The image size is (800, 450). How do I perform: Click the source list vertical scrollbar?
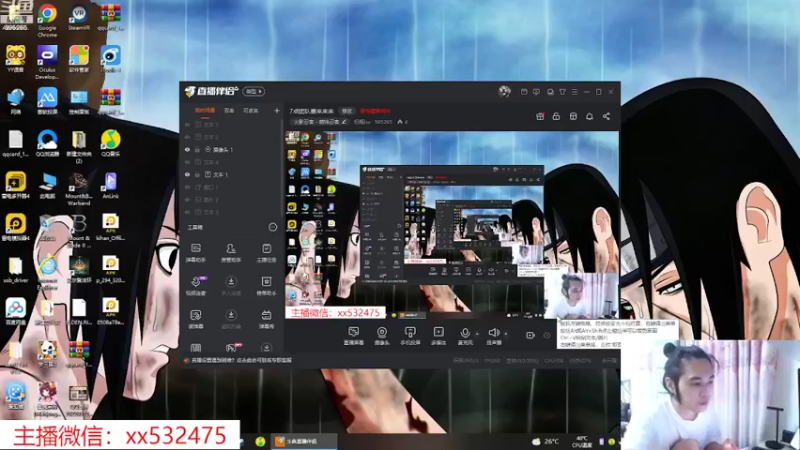[x=282, y=168]
